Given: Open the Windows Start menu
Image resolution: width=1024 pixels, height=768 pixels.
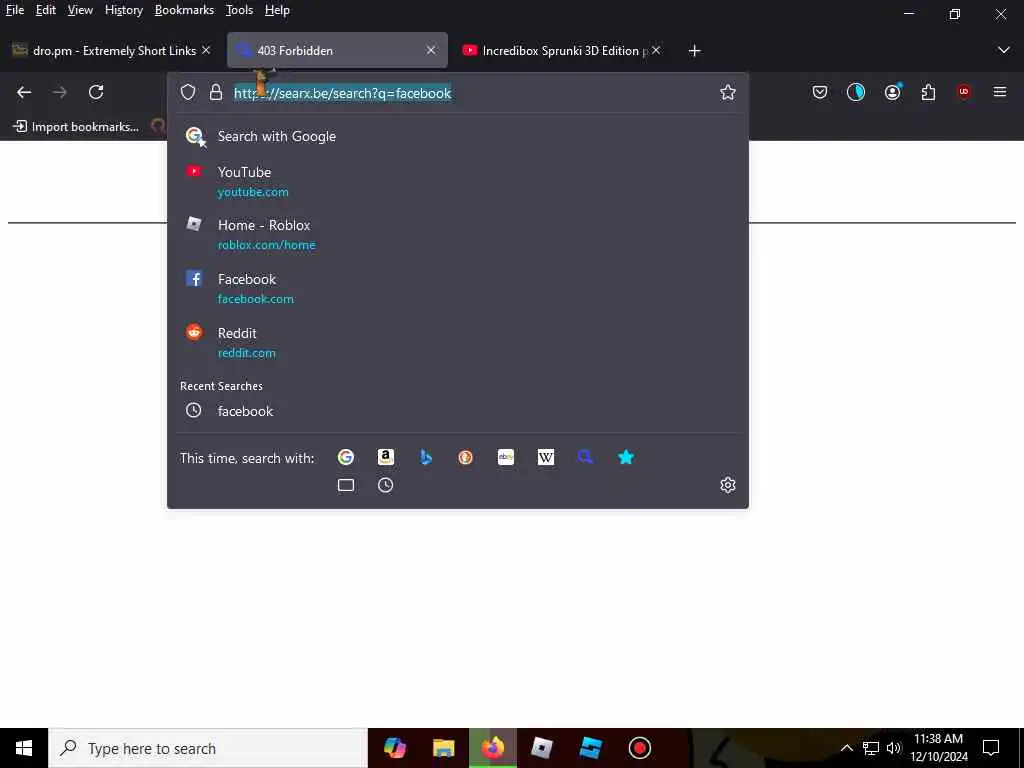Looking at the screenshot, I should (x=24, y=748).
